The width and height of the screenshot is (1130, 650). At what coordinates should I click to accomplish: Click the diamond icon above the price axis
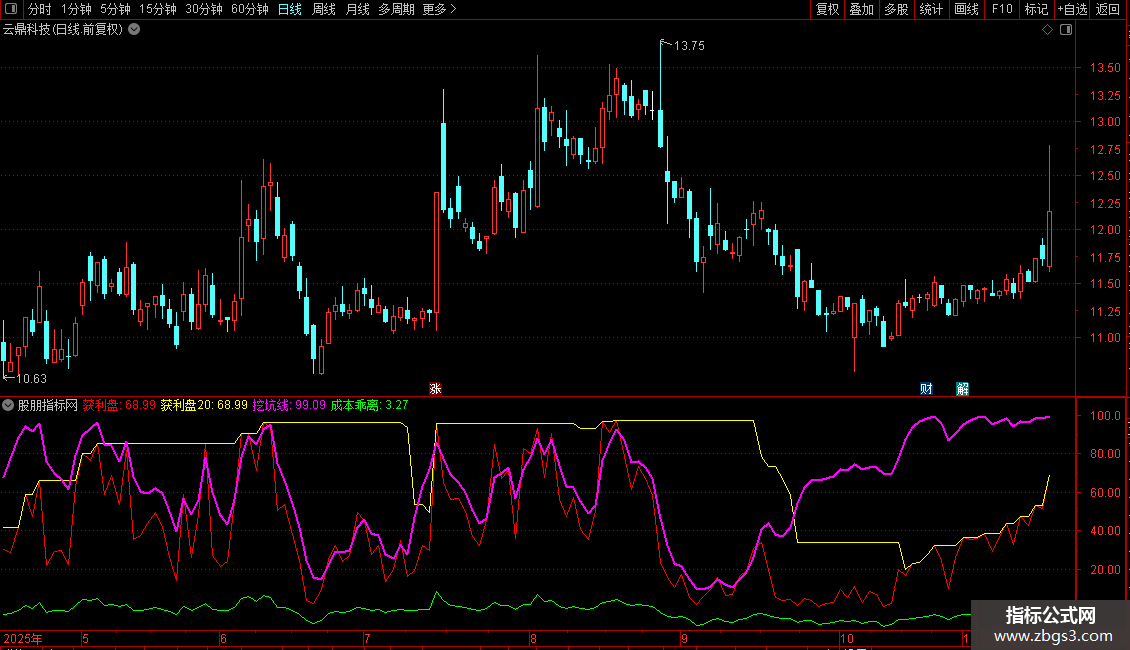tap(1047, 30)
